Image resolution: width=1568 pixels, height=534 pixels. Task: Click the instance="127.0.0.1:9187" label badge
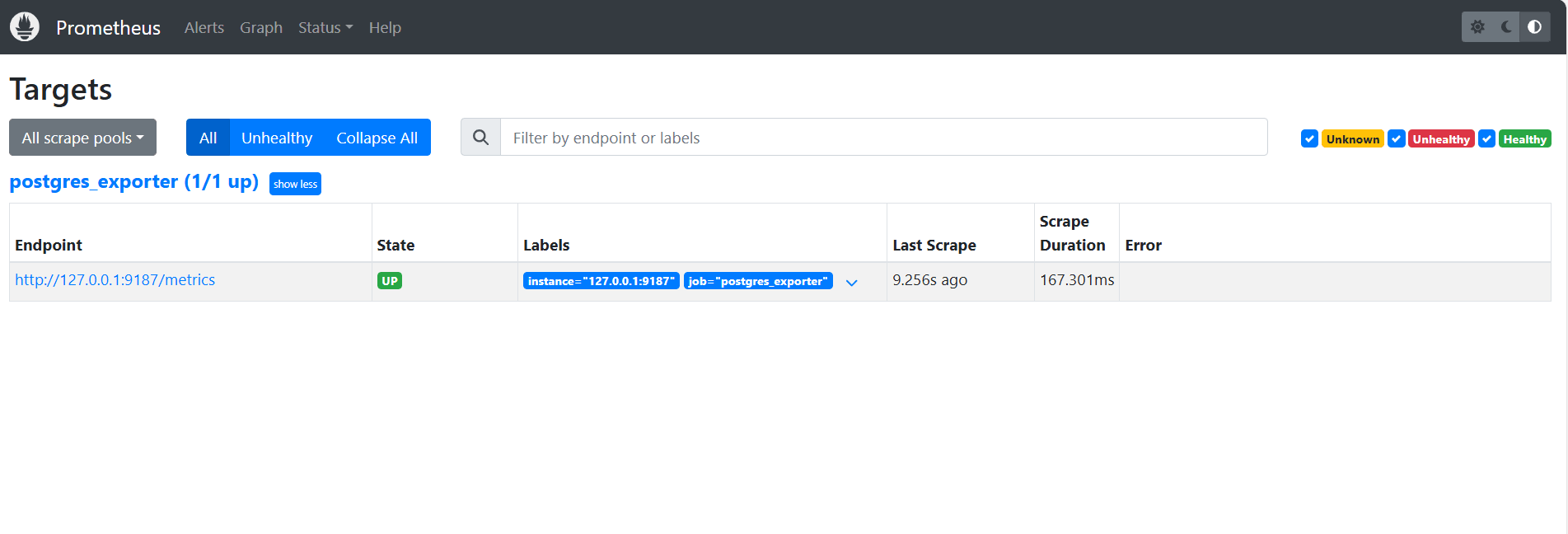pyautogui.click(x=601, y=281)
